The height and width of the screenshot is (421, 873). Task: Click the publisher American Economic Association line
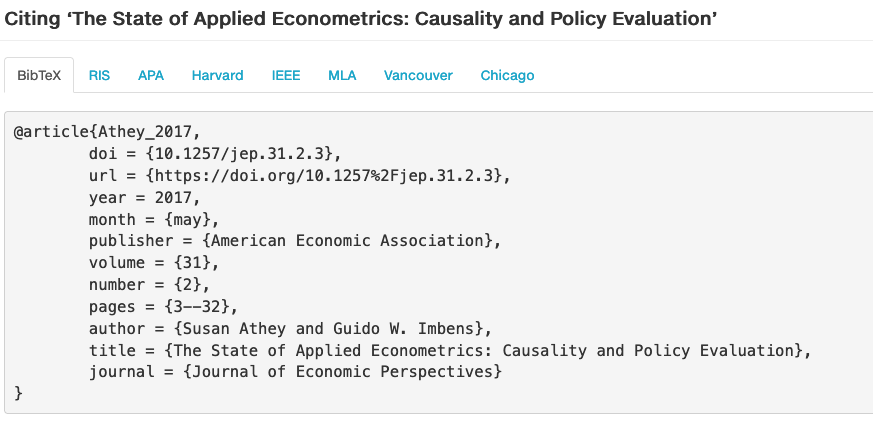point(295,241)
